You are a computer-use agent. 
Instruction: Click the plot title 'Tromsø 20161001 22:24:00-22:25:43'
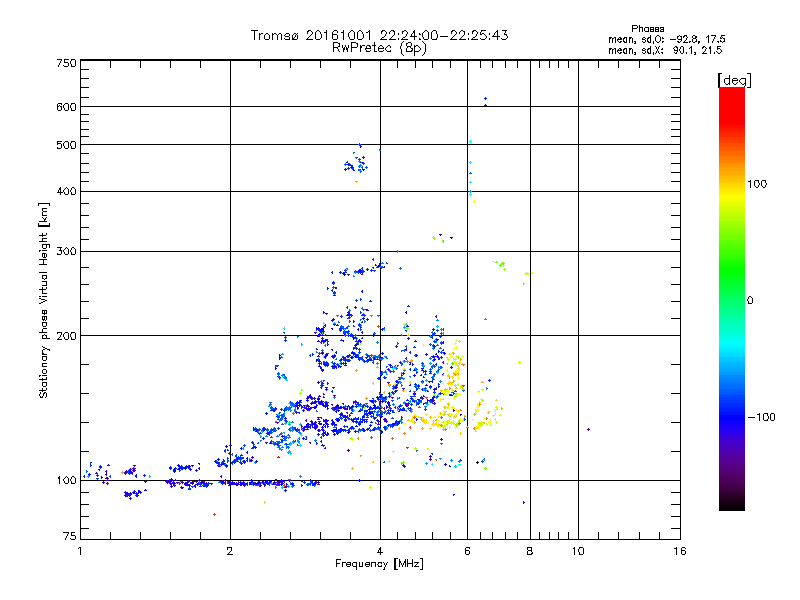(x=379, y=35)
